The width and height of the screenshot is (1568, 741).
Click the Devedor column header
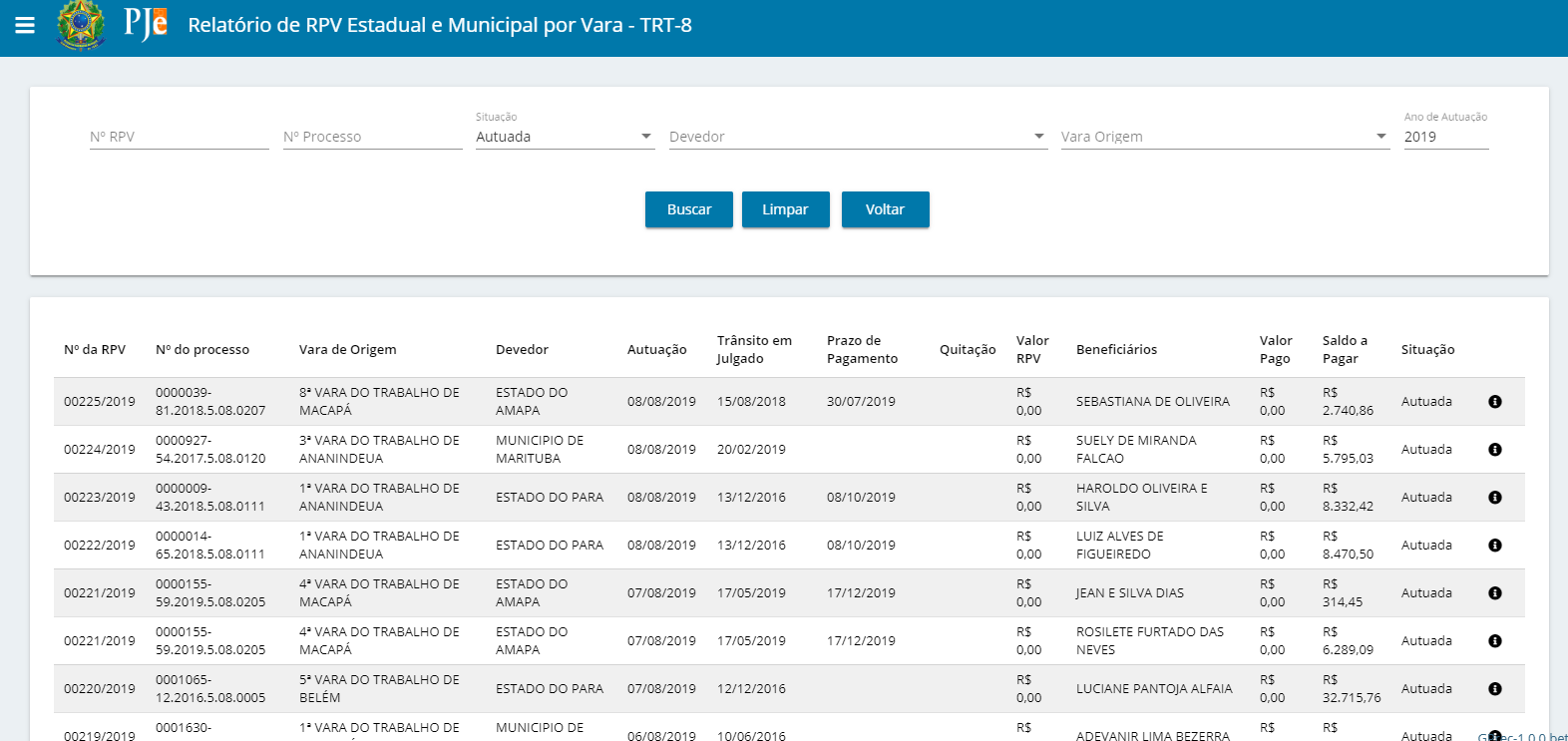pos(523,350)
